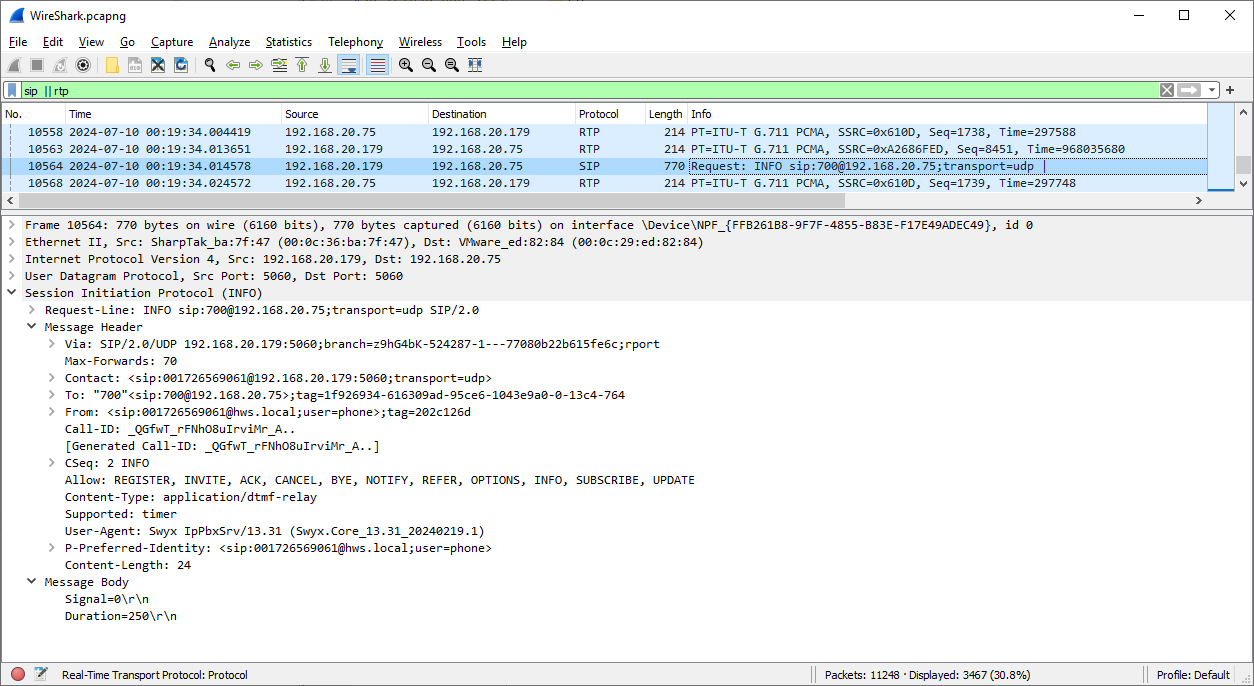Zoom in on packet text
This screenshot has height=686, width=1254.
coord(406,65)
